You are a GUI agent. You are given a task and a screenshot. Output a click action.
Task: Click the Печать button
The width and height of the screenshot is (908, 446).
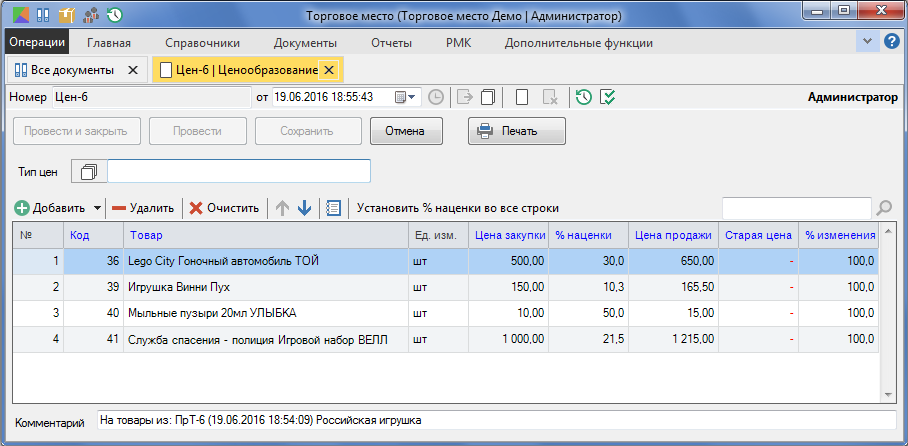coord(517,131)
